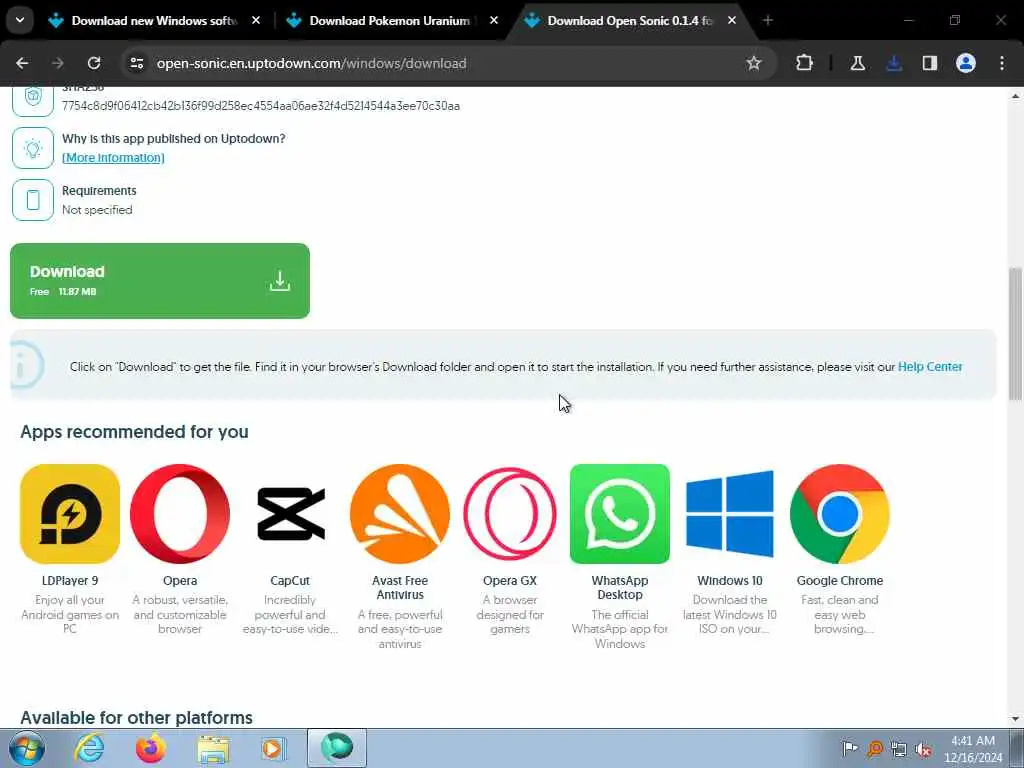Image resolution: width=1024 pixels, height=768 pixels.
Task: Click the info icon in the help banner
Action: 25,365
